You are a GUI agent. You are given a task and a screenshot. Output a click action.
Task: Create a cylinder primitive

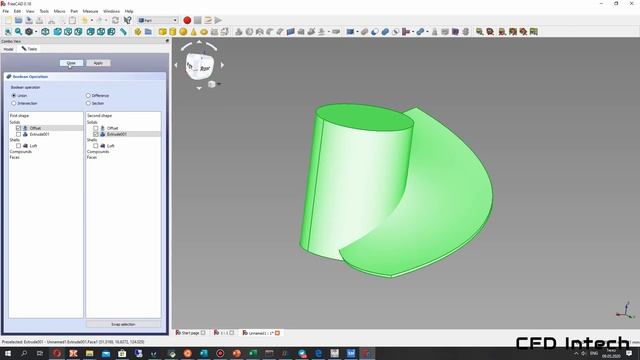[173, 32]
